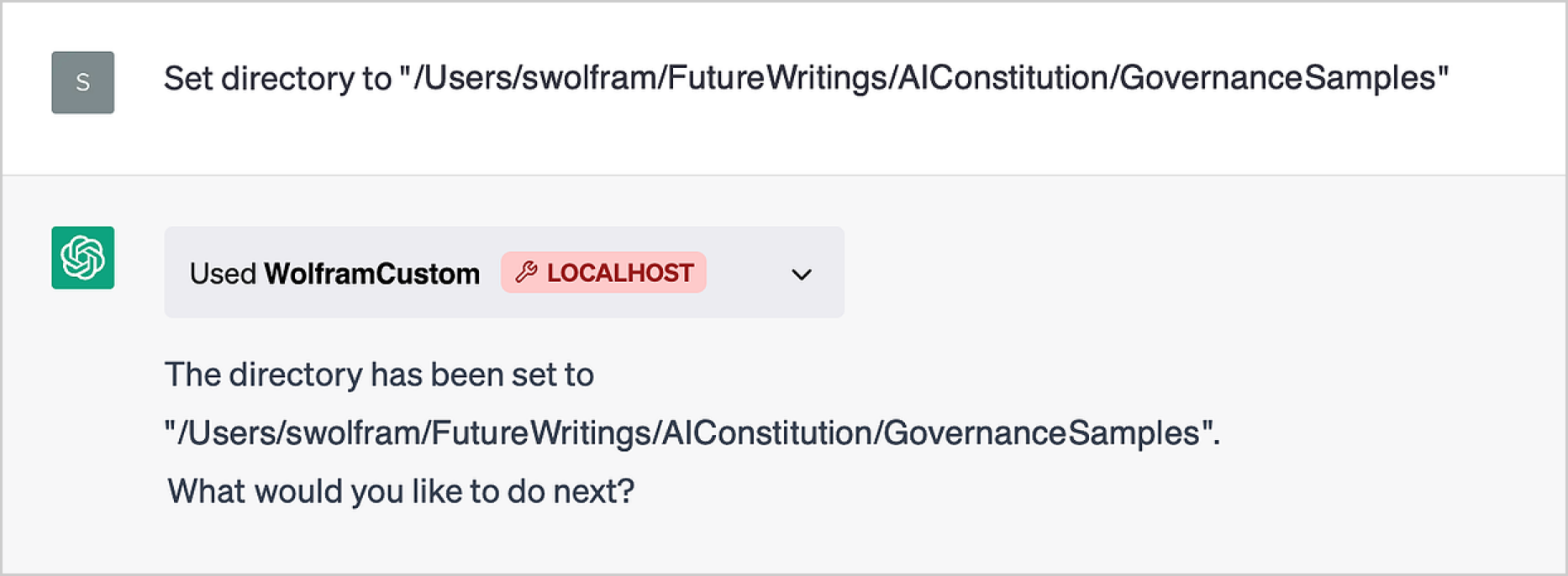Image resolution: width=1568 pixels, height=576 pixels.
Task: Click "What would you like to do next?"
Action: (401, 491)
